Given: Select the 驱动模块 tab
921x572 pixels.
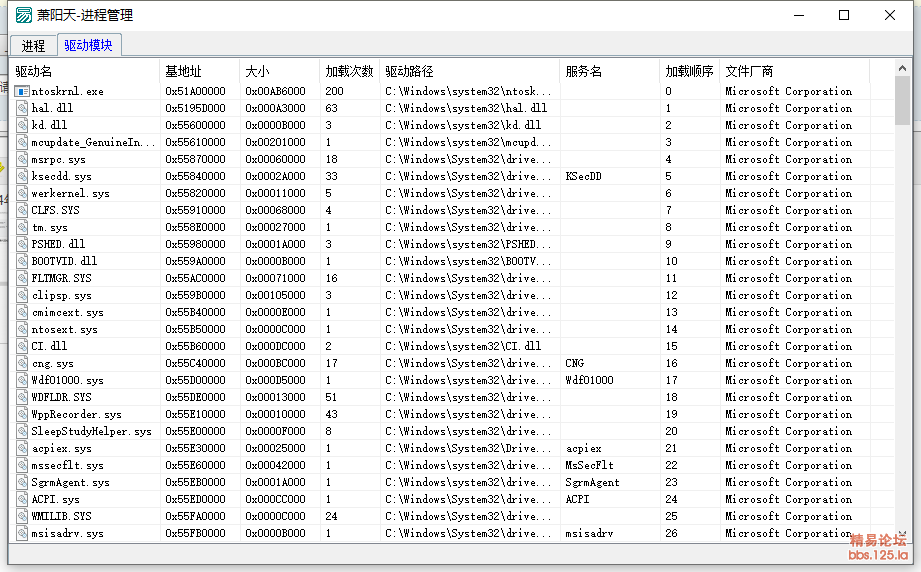Looking at the screenshot, I should pyautogui.click(x=89, y=45).
